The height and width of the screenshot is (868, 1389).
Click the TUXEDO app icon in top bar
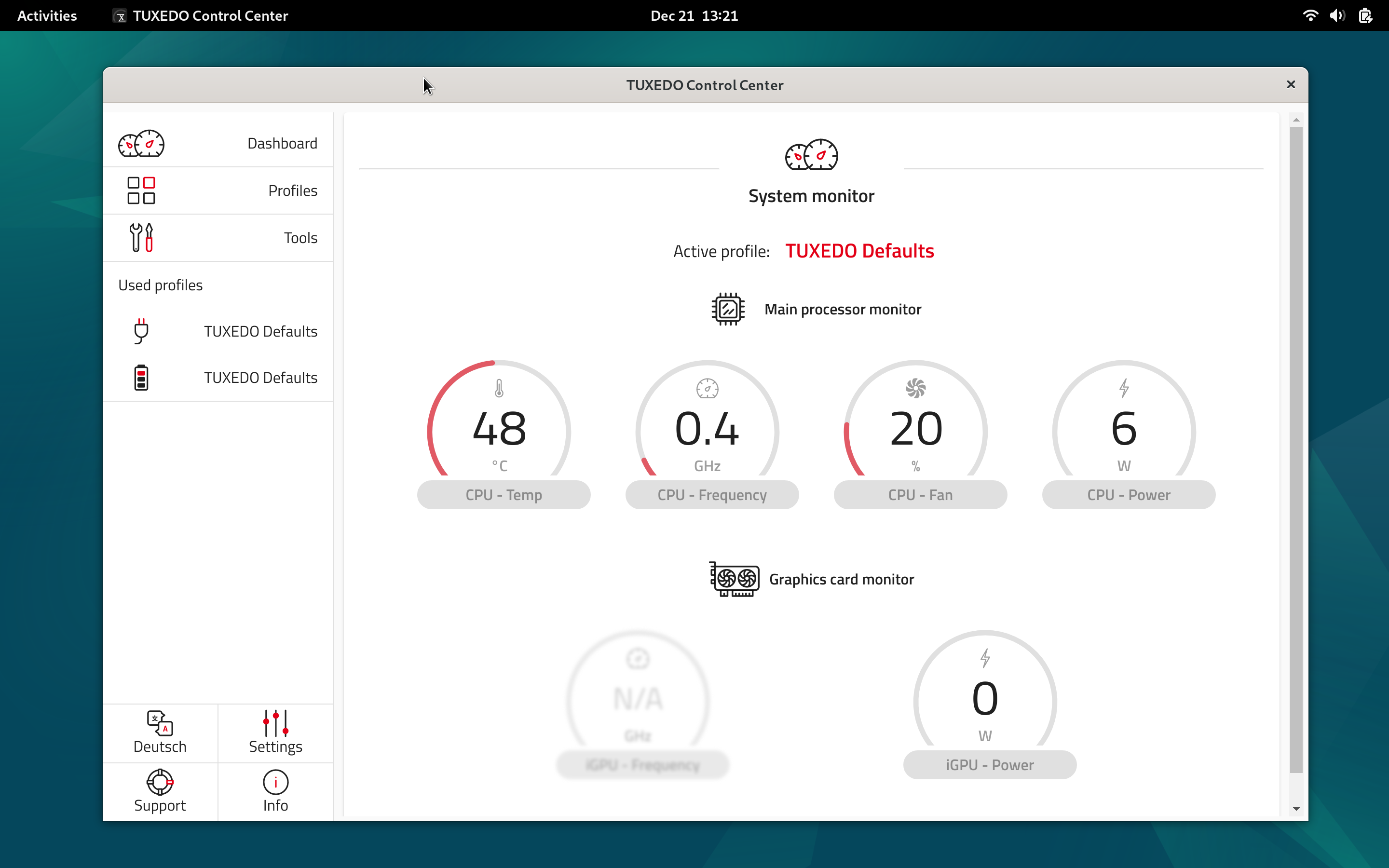120,15
